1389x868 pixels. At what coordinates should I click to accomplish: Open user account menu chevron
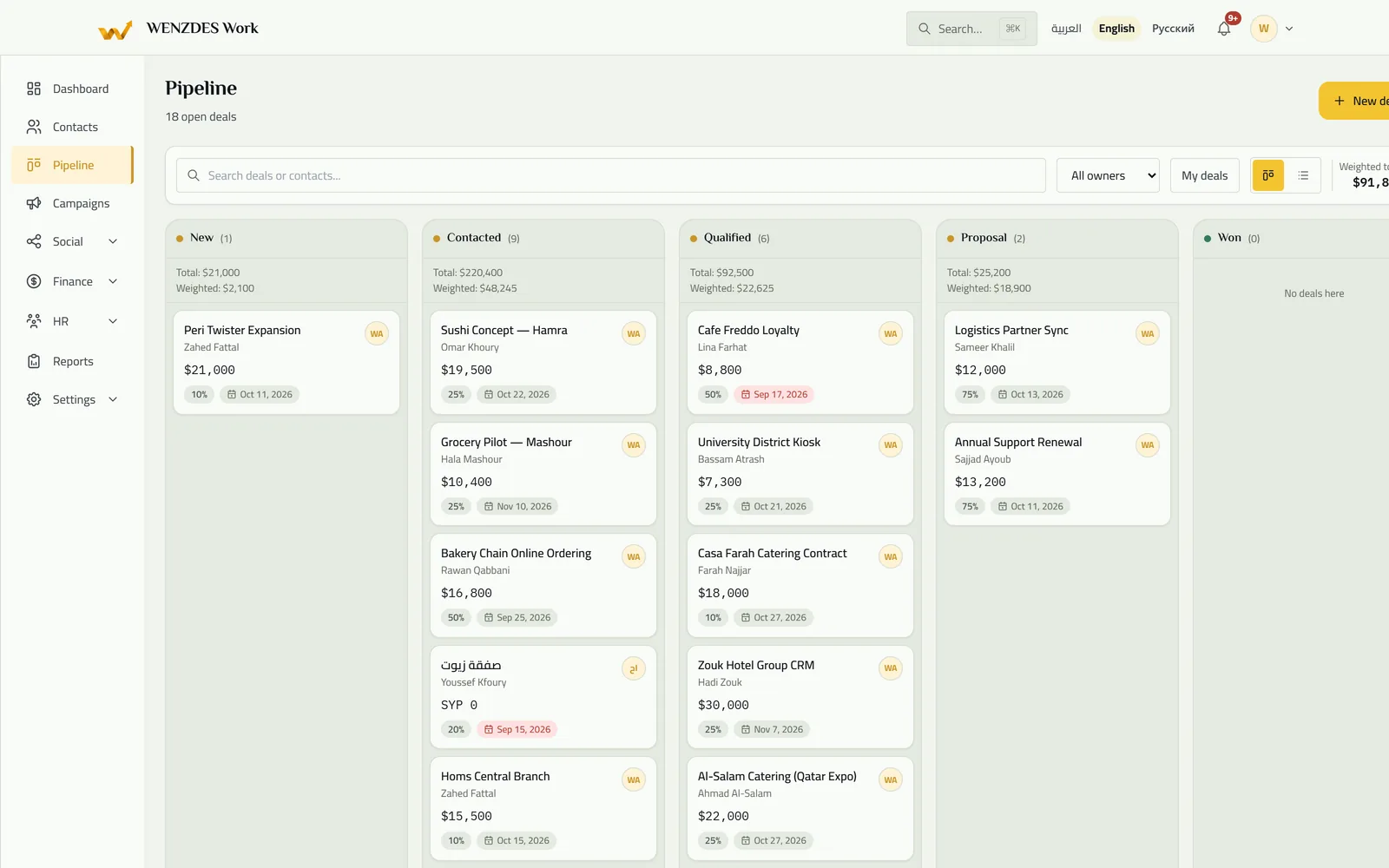click(x=1289, y=29)
